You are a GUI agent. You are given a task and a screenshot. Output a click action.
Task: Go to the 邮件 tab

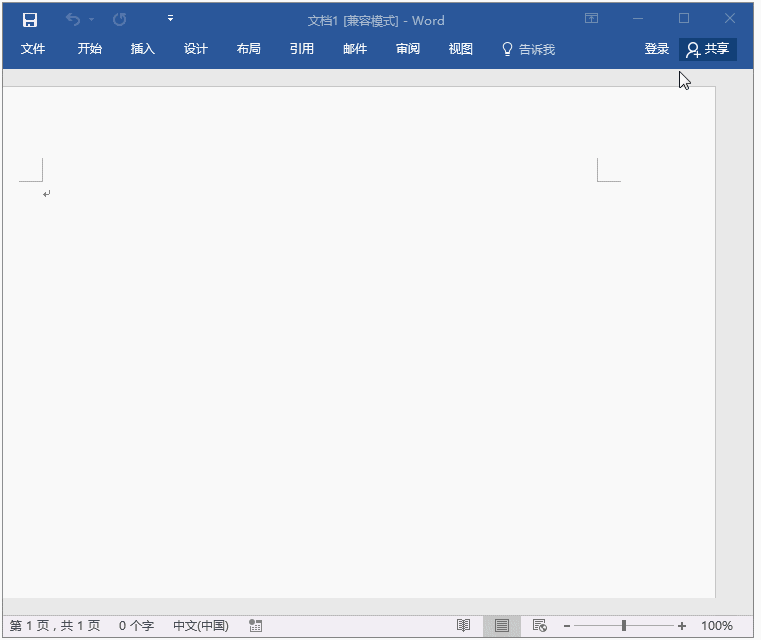355,49
